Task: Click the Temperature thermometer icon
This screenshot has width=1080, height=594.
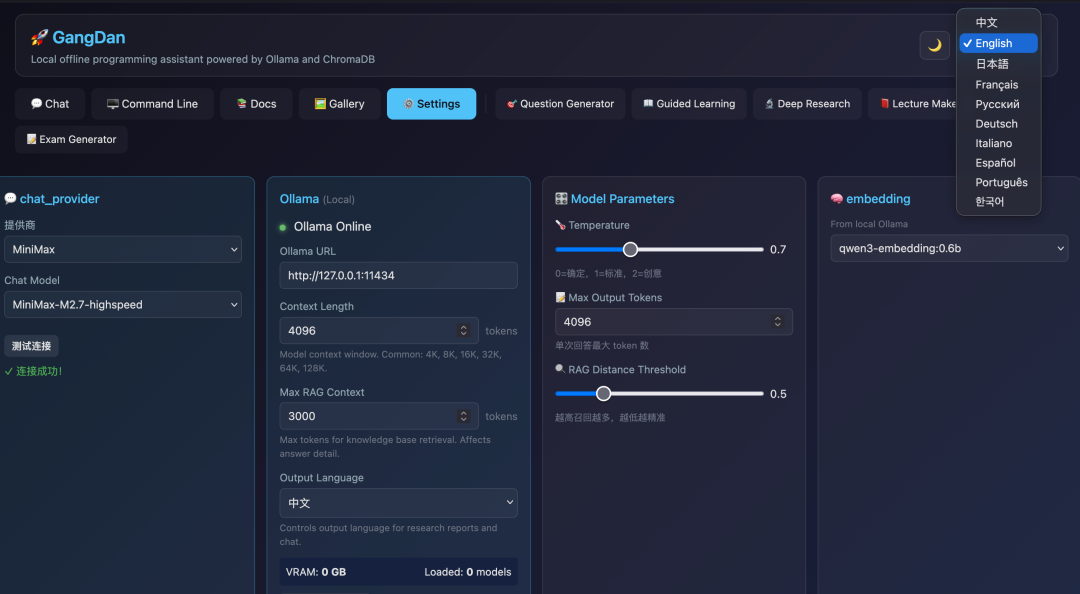Action: (x=561, y=225)
